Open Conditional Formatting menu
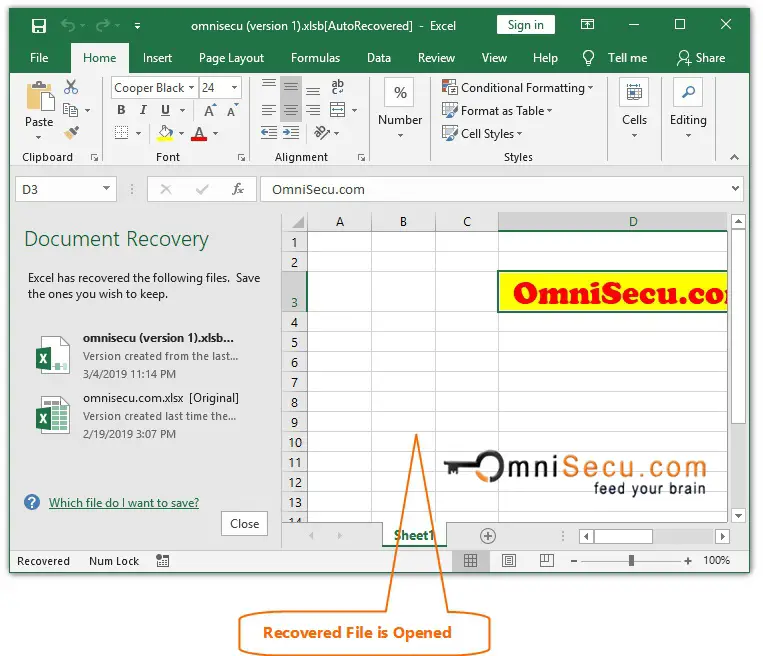 tap(517, 88)
